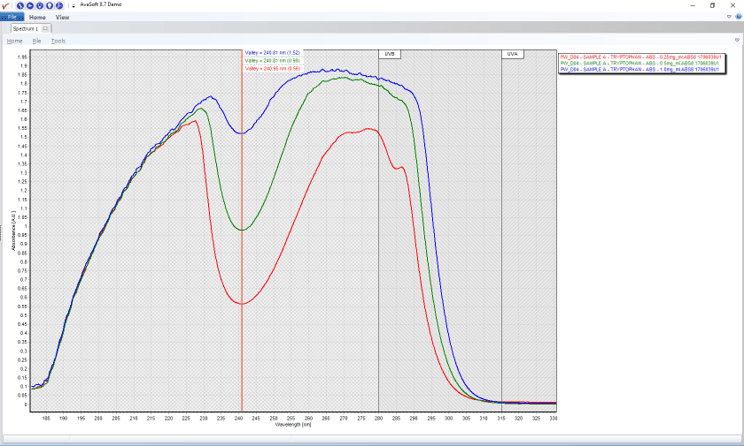Click the Absorbance [A.U.] axis label

tap(13, 231)
